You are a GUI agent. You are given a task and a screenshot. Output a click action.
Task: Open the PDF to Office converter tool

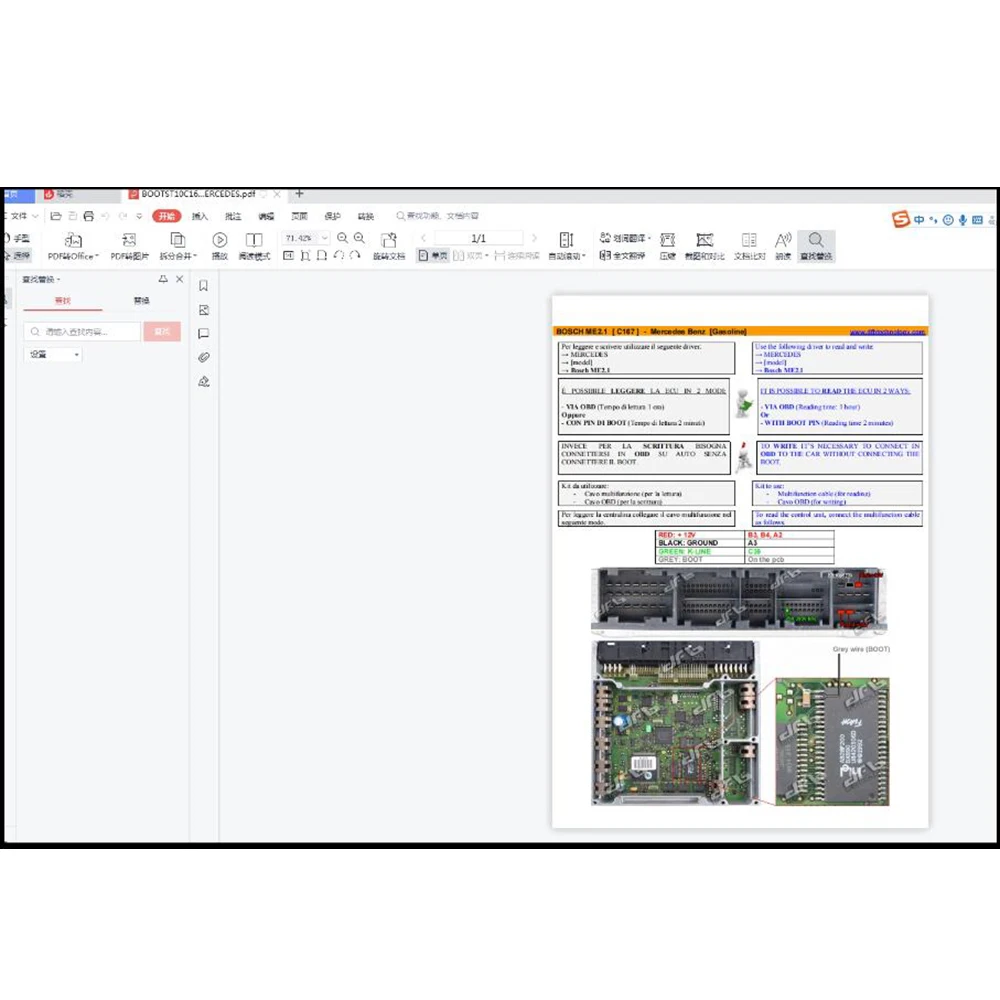click(73, 246)
